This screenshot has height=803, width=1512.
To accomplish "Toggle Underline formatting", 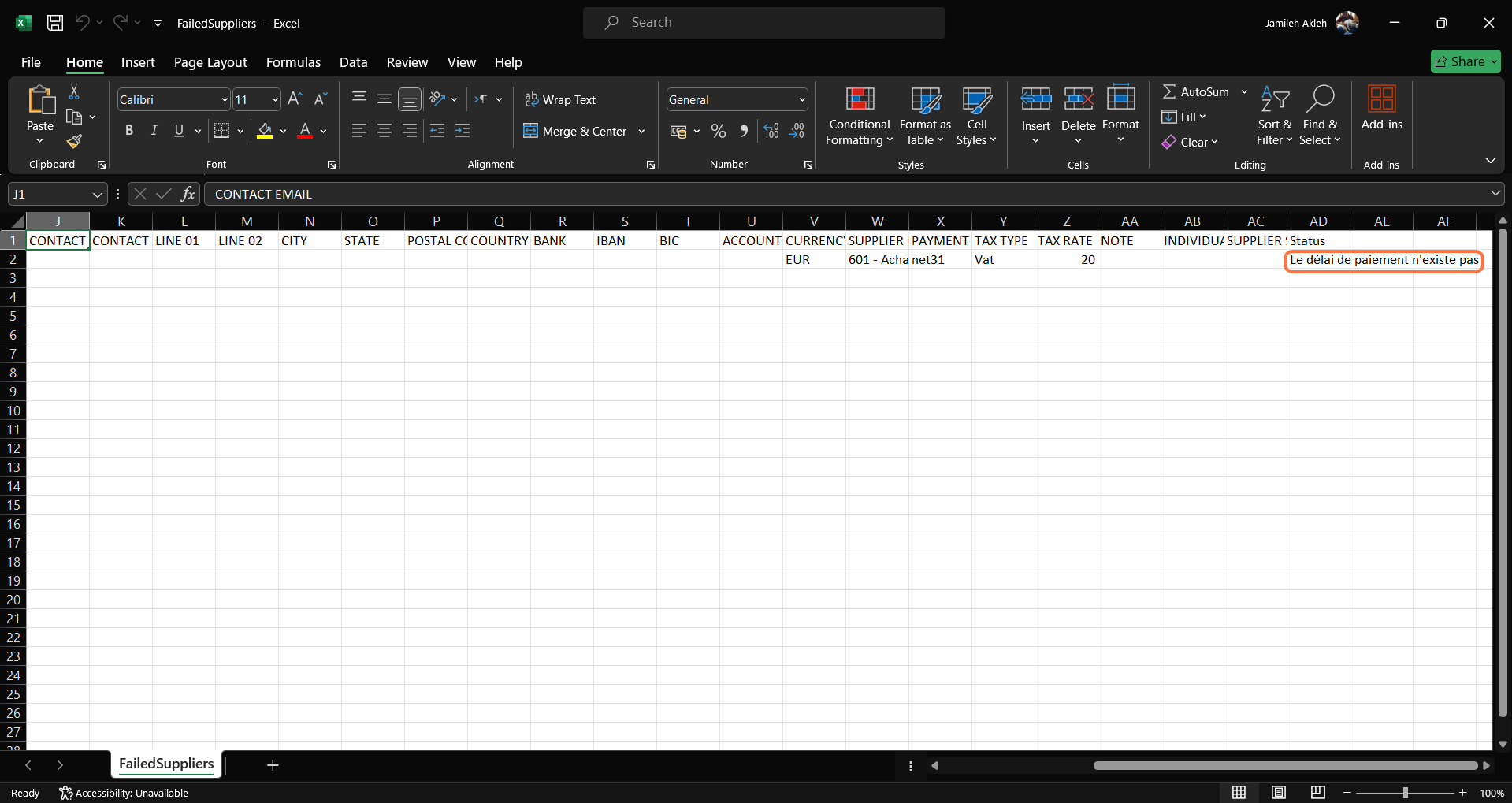I will (x=179, y=131).
